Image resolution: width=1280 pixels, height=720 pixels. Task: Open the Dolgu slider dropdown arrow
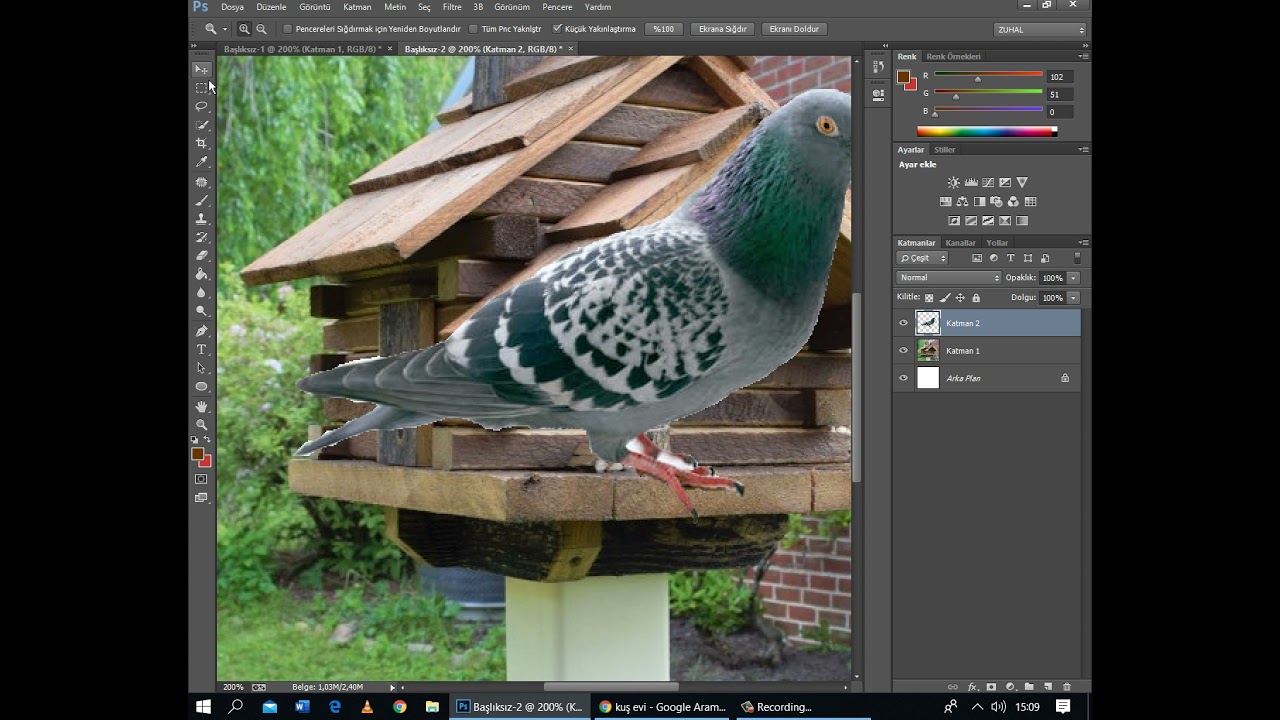coord(1073,298)
